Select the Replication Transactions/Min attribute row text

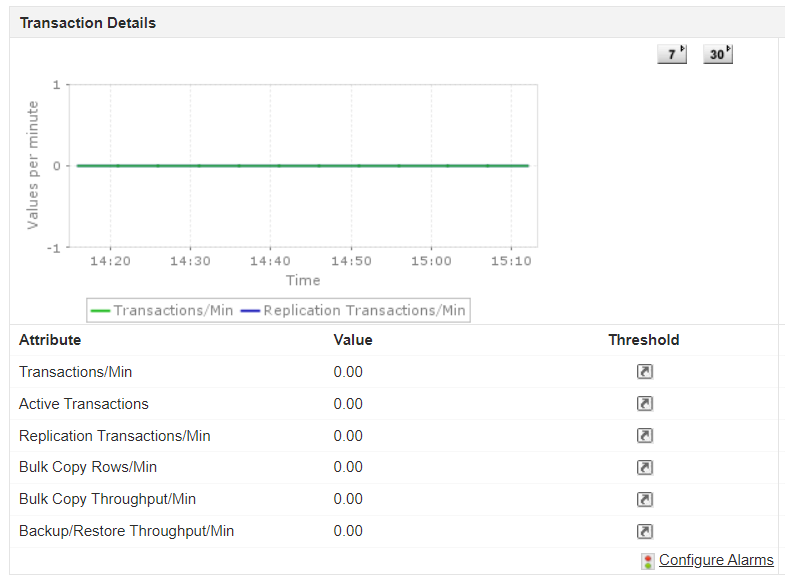[x=115, y=436]
